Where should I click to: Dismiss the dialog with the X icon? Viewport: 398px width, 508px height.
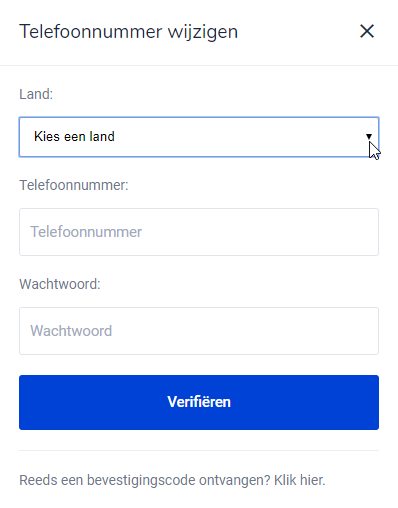[367, 31]
